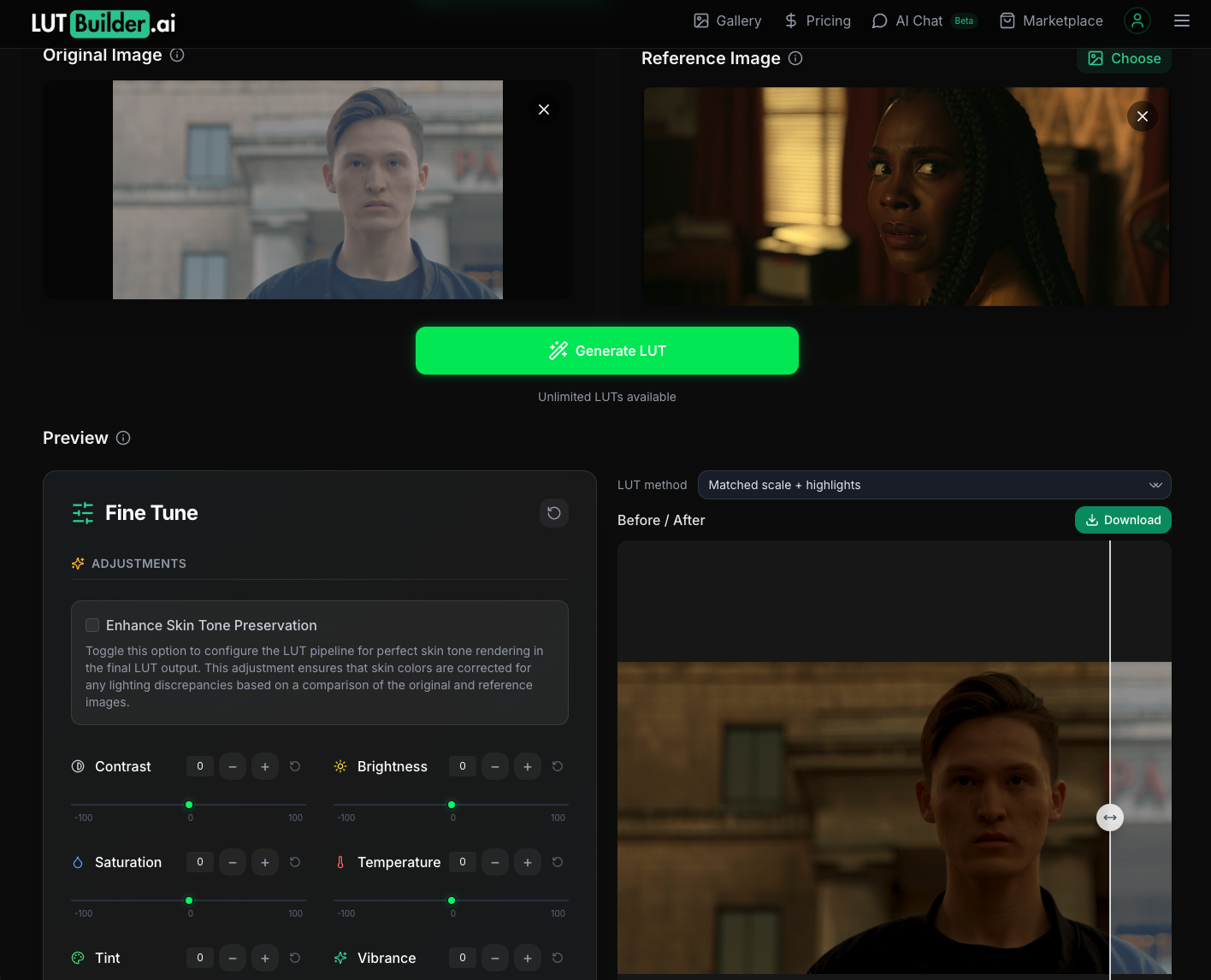Reset all Fine Tune adjustments
This screenshot has width=1211, height=980.
[x=554, y=513]
